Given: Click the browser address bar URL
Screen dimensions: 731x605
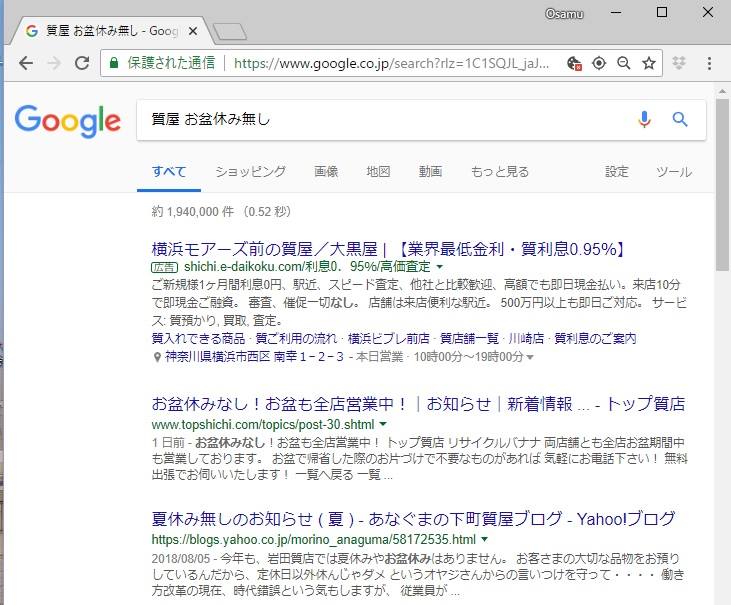Looking at the screenshot, I should tap(392, 63).
